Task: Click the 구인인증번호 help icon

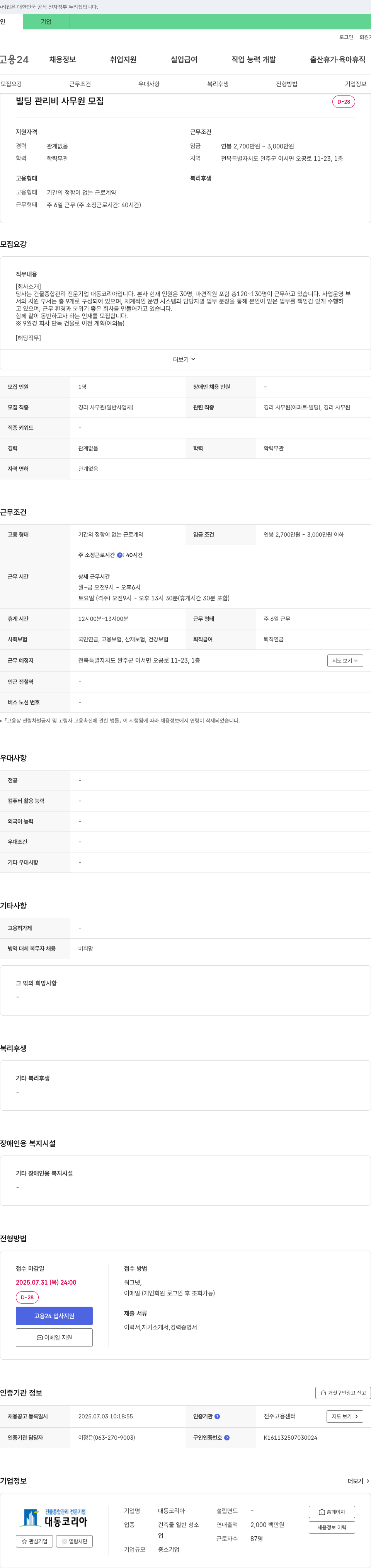Action: [227, 1437]
